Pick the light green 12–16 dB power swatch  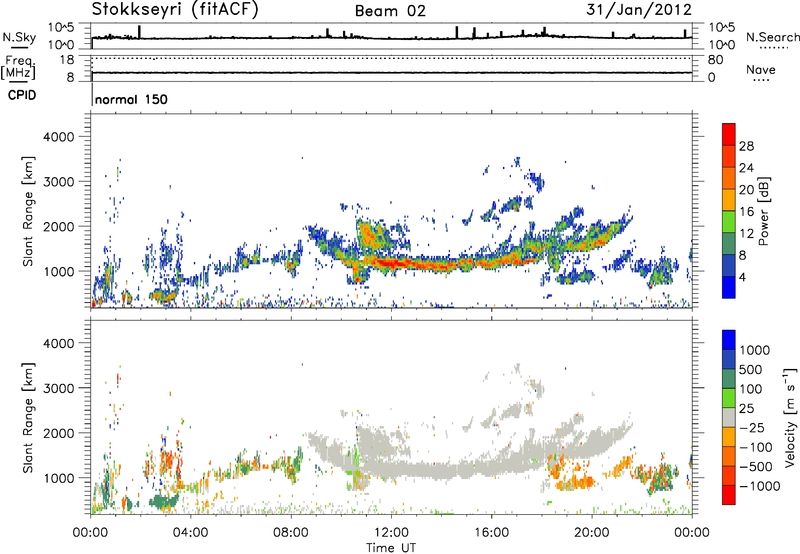pos(729,222)
